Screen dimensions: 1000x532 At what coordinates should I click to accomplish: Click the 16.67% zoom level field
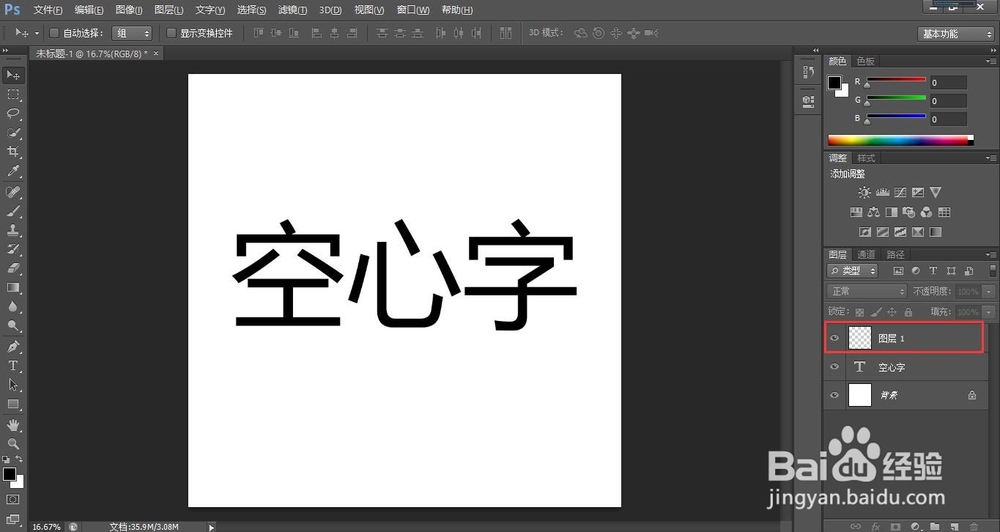(47, 527)
